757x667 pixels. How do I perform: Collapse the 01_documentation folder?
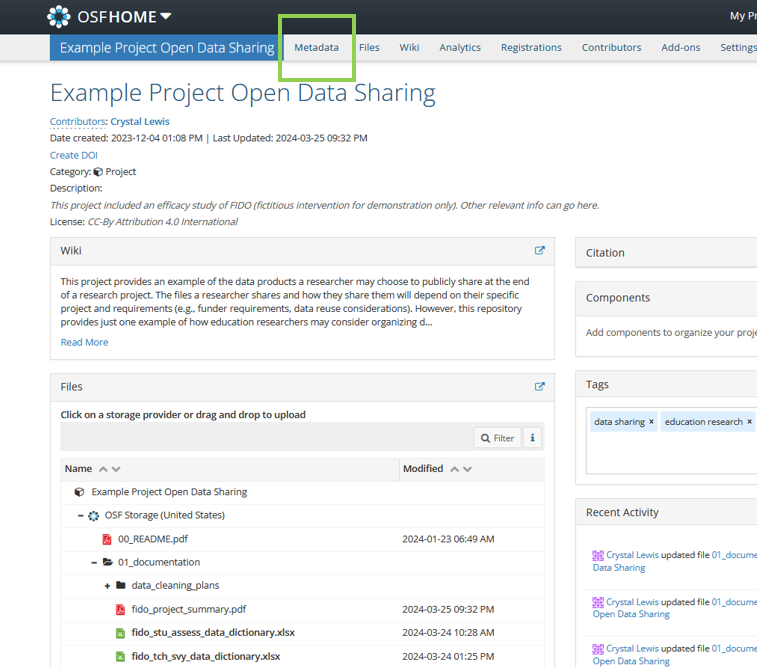pos(94,562)
